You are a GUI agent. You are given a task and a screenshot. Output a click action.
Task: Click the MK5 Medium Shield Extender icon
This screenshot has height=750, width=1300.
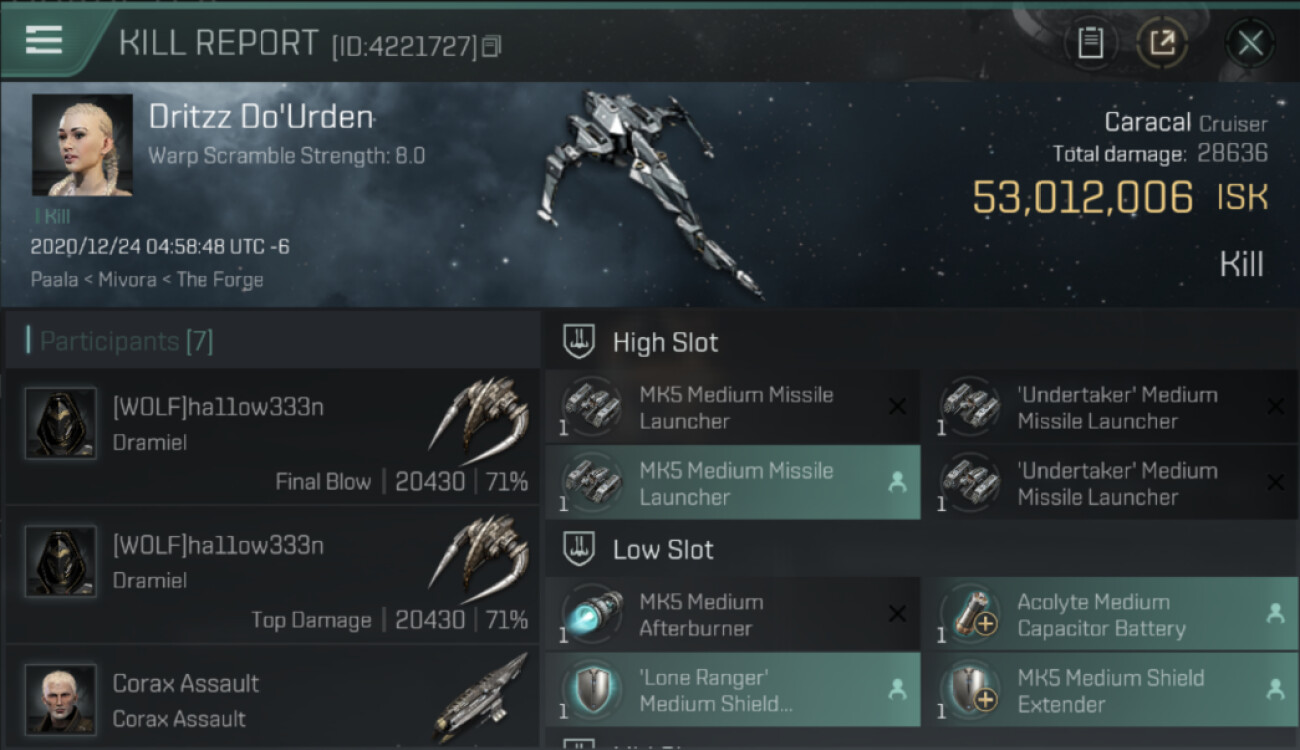point(970,690)
